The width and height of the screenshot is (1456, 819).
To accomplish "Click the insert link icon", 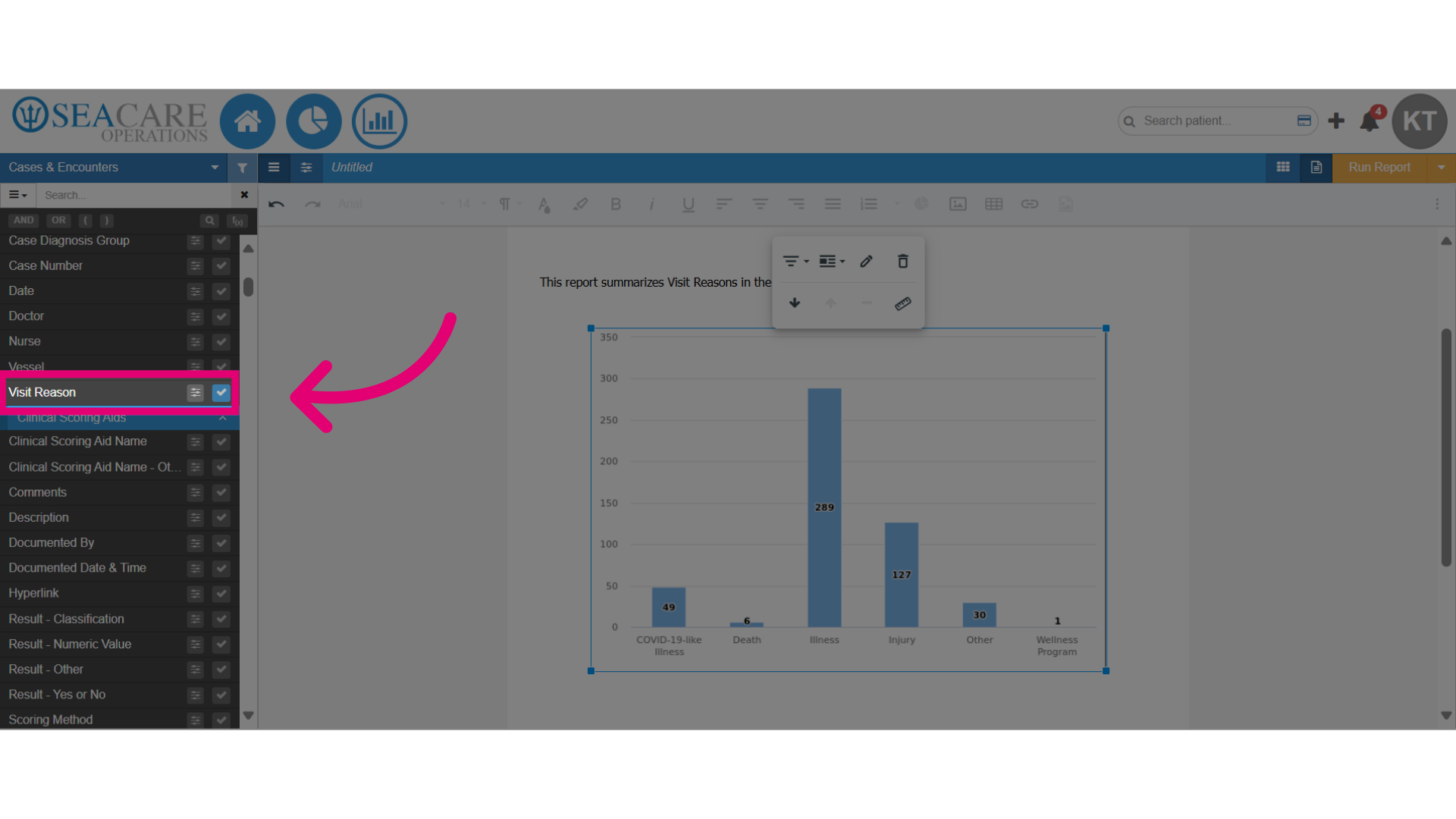I will [x=1029, y=204].
